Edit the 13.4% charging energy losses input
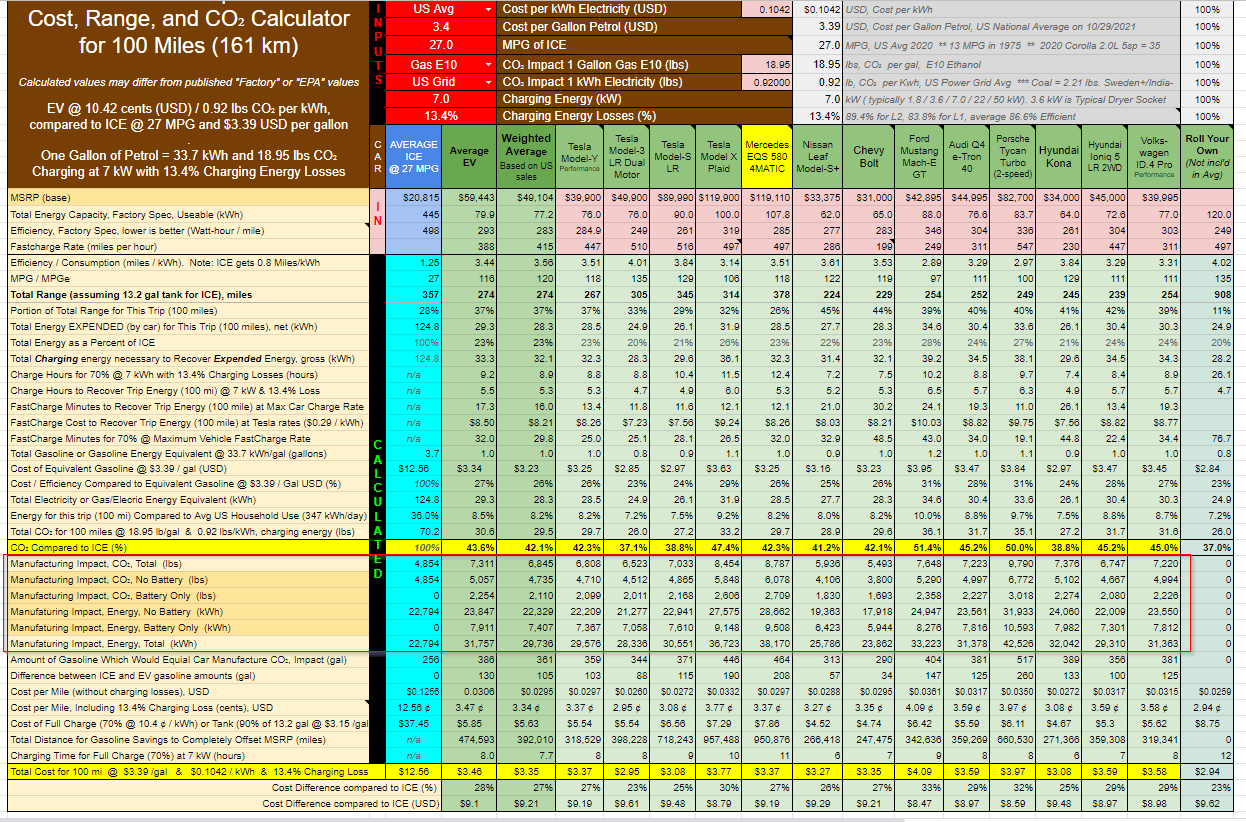 pos(441,116)
